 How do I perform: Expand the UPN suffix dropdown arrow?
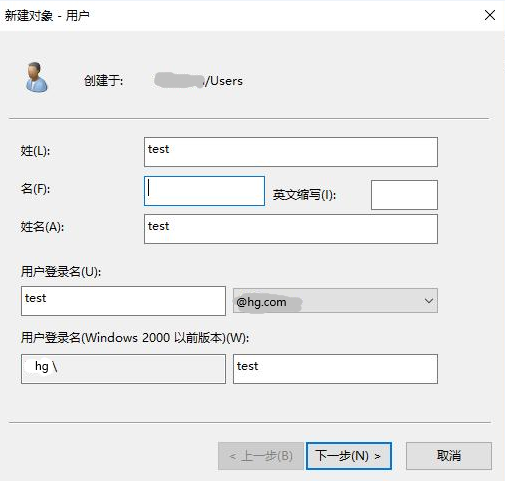pyautogui.click(x=429, y=301)
